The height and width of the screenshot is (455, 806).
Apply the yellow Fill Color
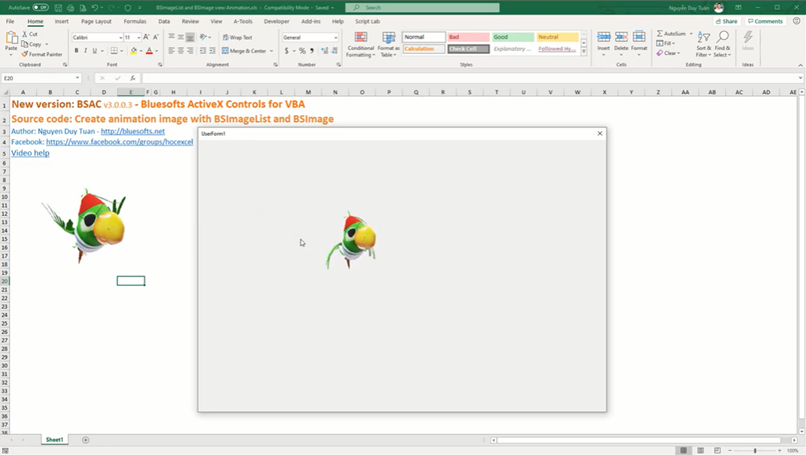pos(134,51)
